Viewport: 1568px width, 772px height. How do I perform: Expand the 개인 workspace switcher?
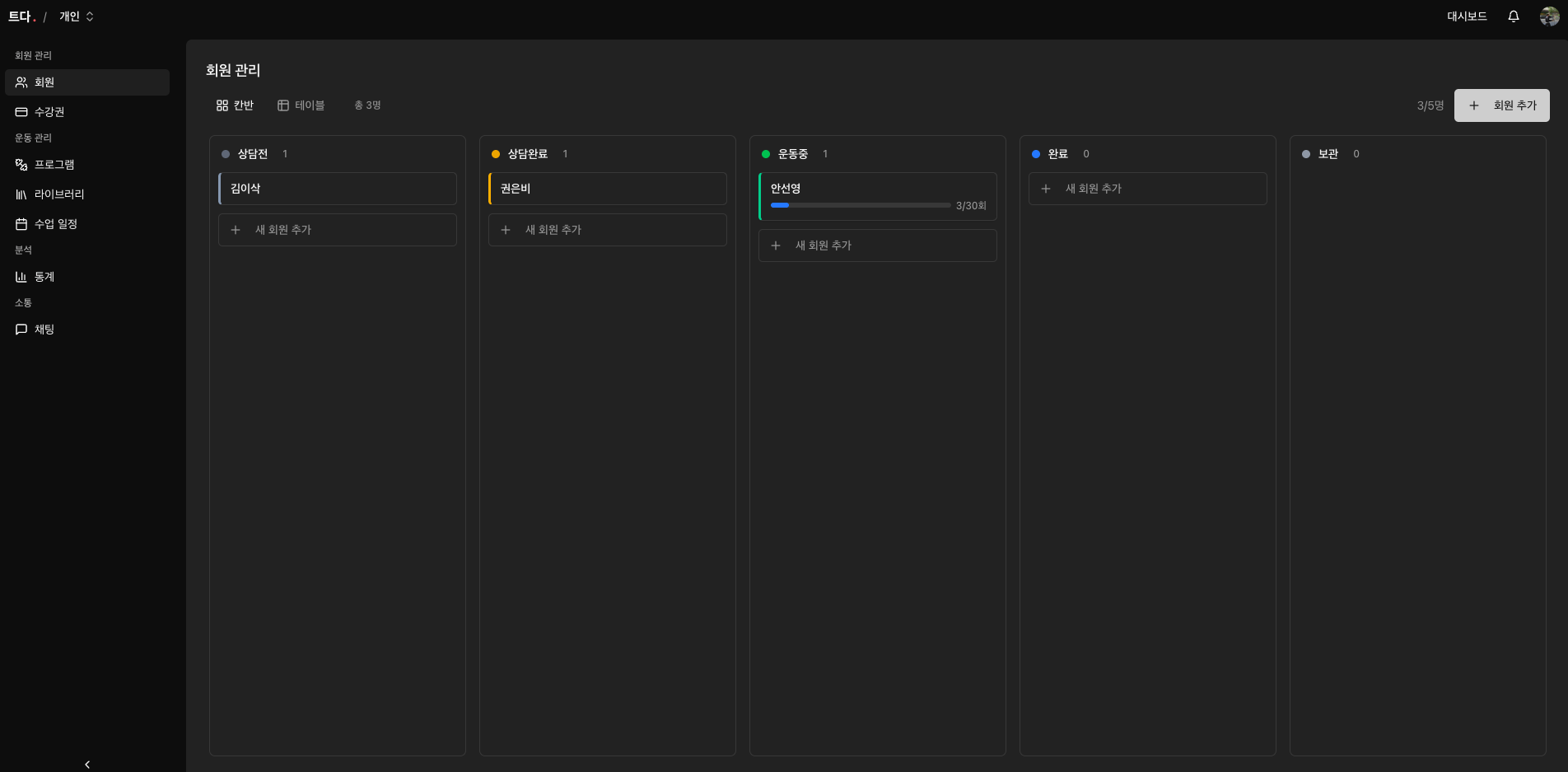click(77, 16)
